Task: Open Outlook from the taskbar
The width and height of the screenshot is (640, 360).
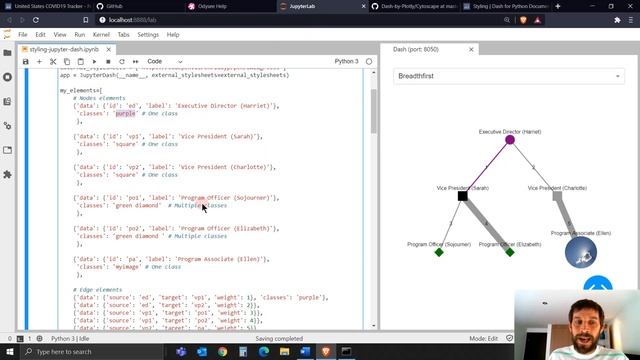Action: click(202, 351)
